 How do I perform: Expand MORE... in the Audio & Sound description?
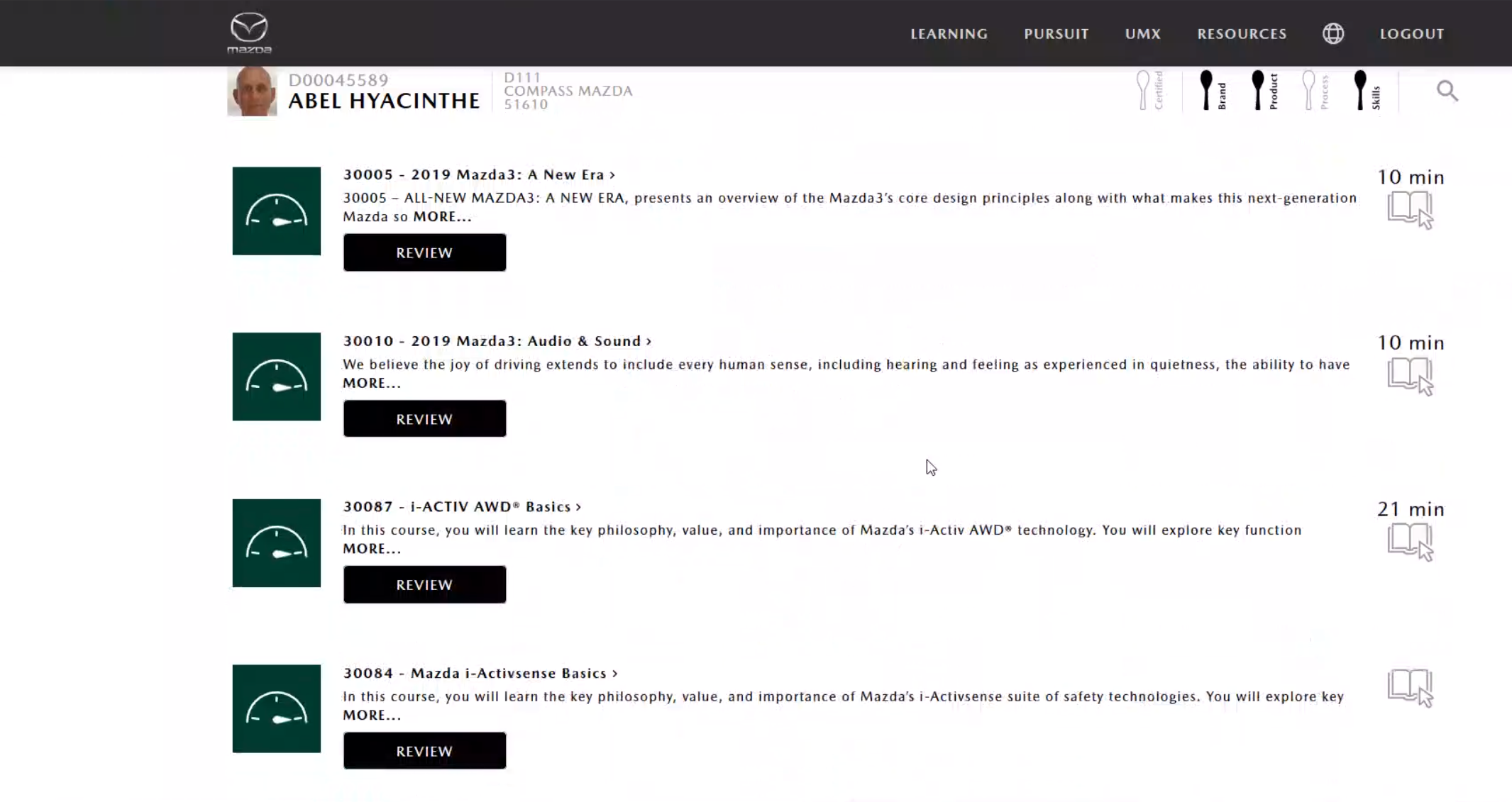coord(372,383)
